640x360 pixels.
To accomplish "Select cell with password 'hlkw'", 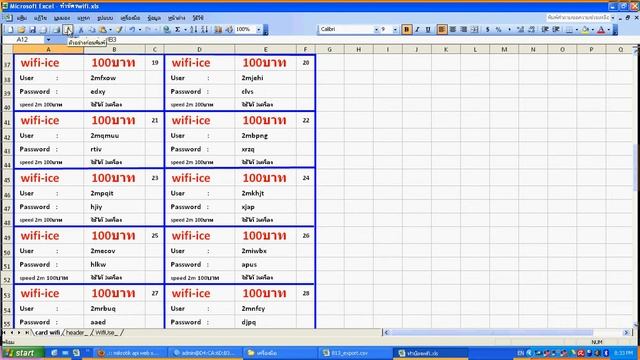I will [114, 264].
